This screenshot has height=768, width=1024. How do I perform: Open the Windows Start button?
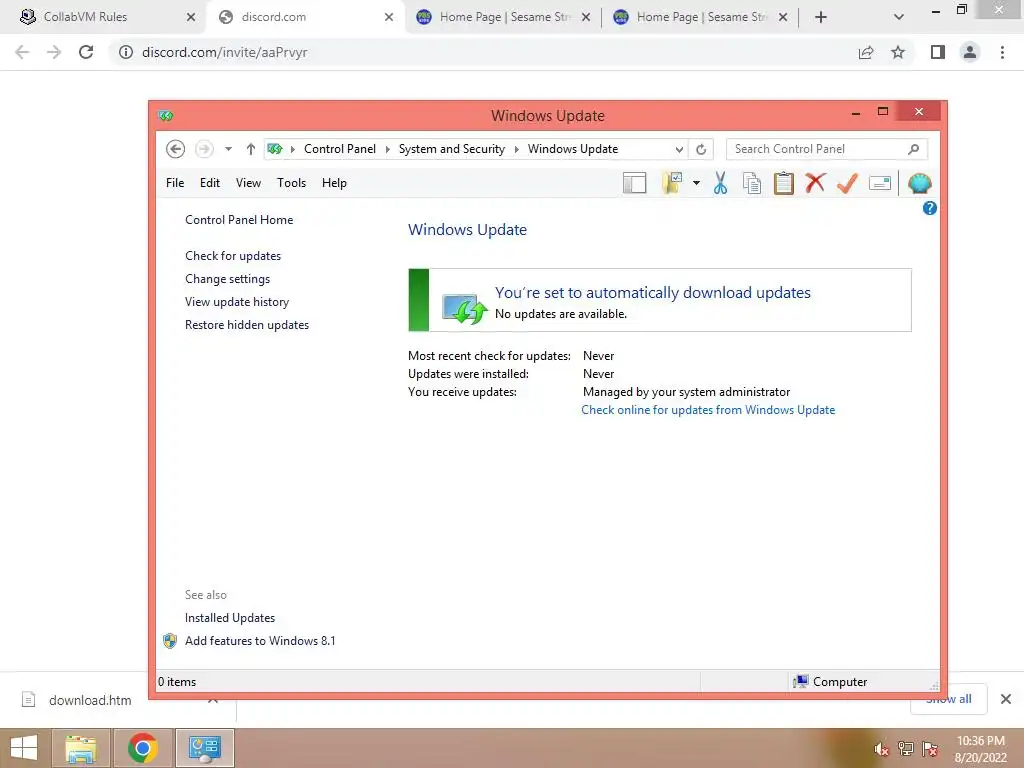pos(24,748)
